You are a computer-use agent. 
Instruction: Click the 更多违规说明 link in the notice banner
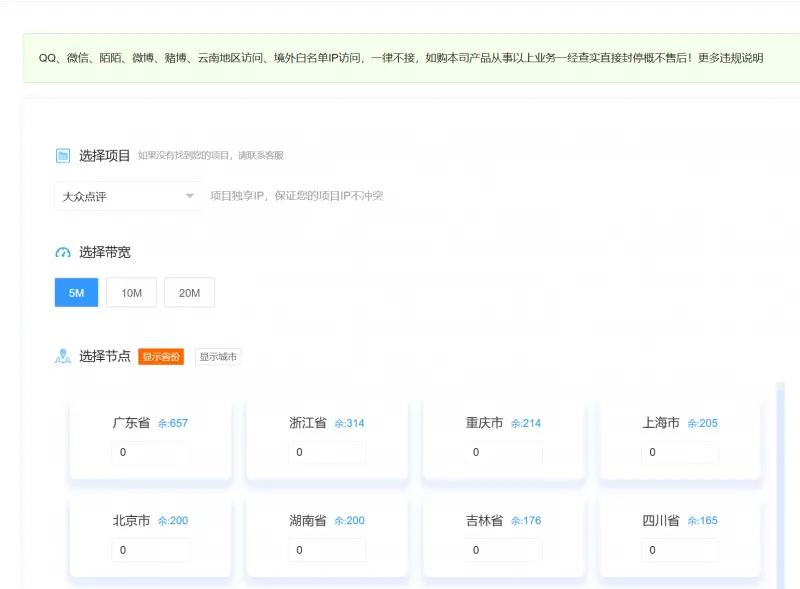731,58
